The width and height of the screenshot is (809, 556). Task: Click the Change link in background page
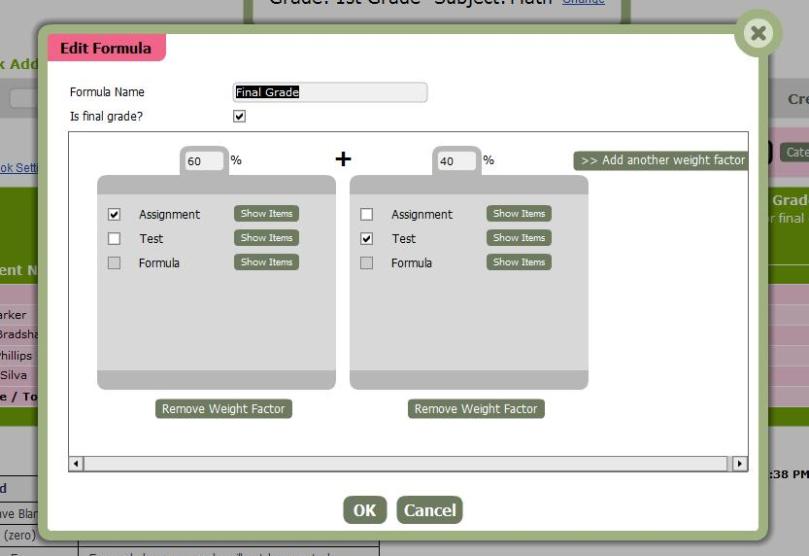pos(584,2)
